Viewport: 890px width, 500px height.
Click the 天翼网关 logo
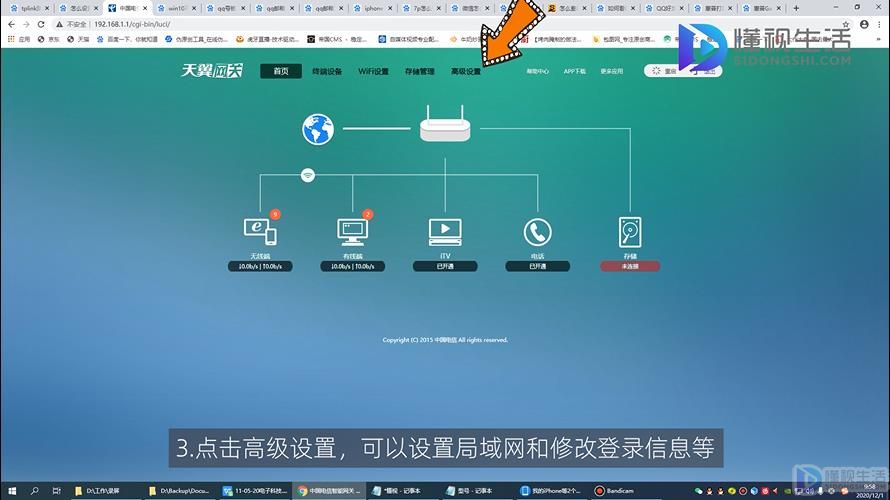tap(212, 70)
